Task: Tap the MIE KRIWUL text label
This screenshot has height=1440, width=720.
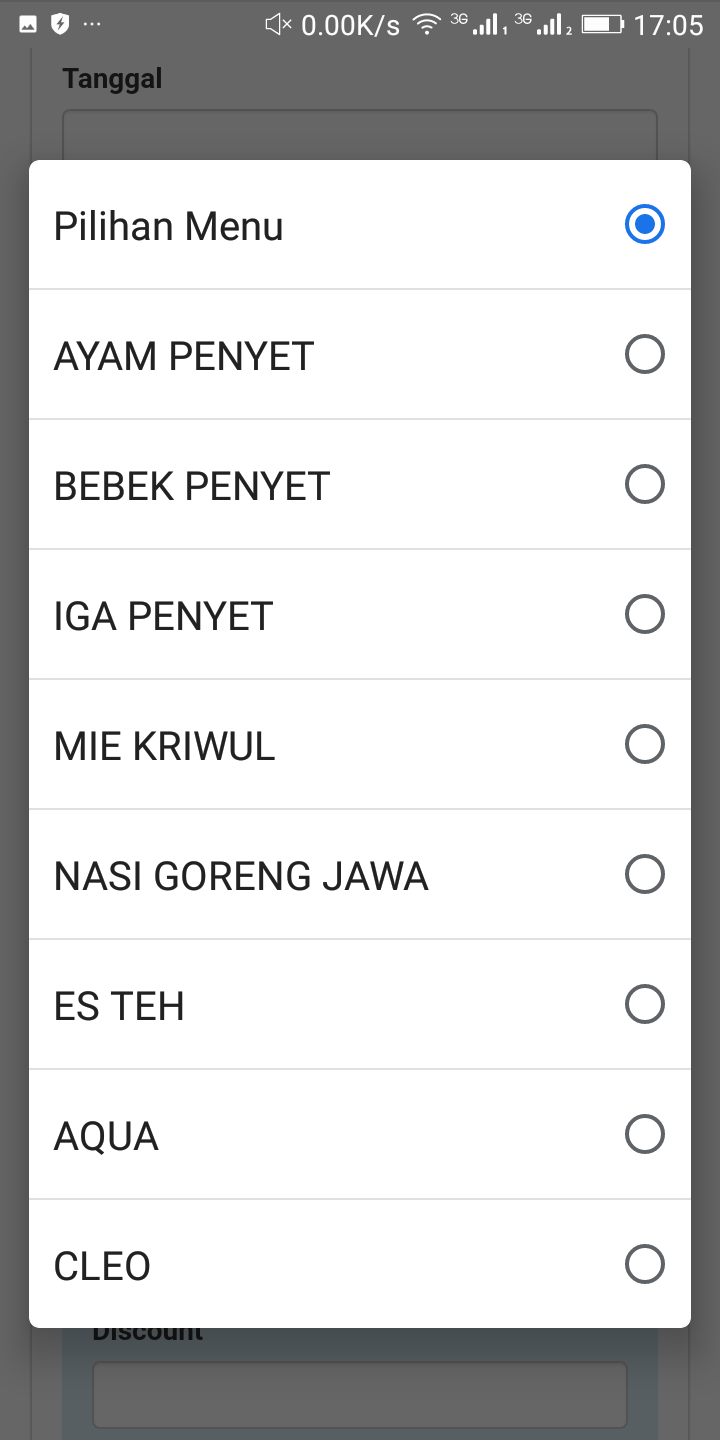Action: coord(164,746)
